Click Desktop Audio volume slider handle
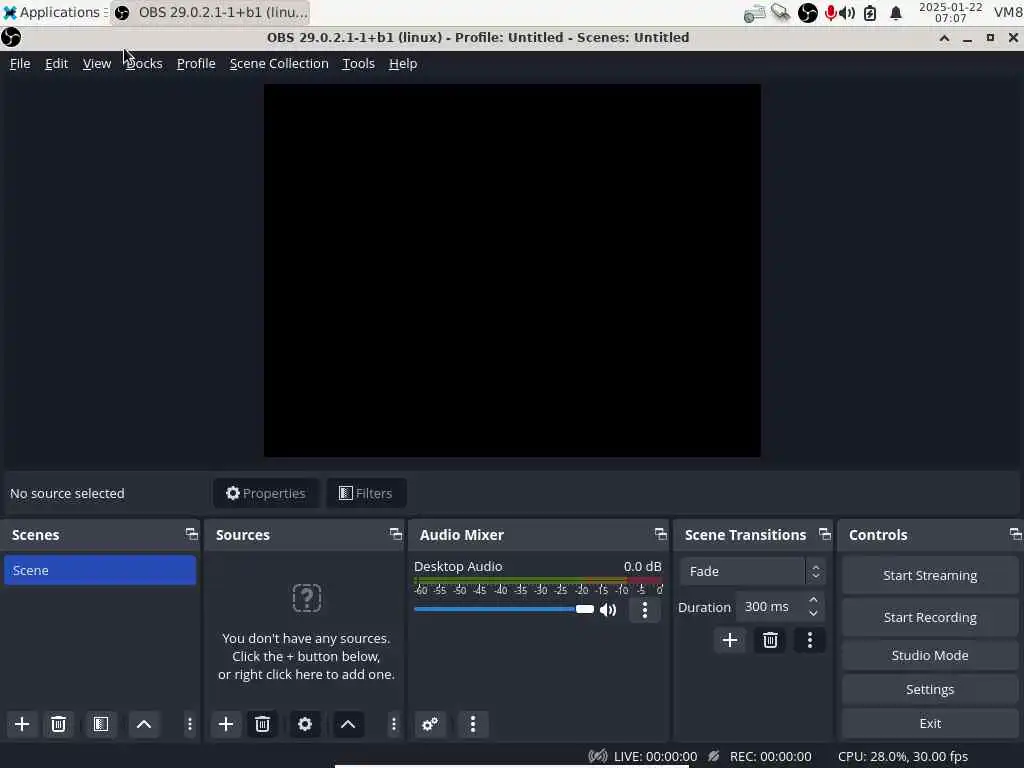Screen dimensions: 1024x768 (584, 609)
